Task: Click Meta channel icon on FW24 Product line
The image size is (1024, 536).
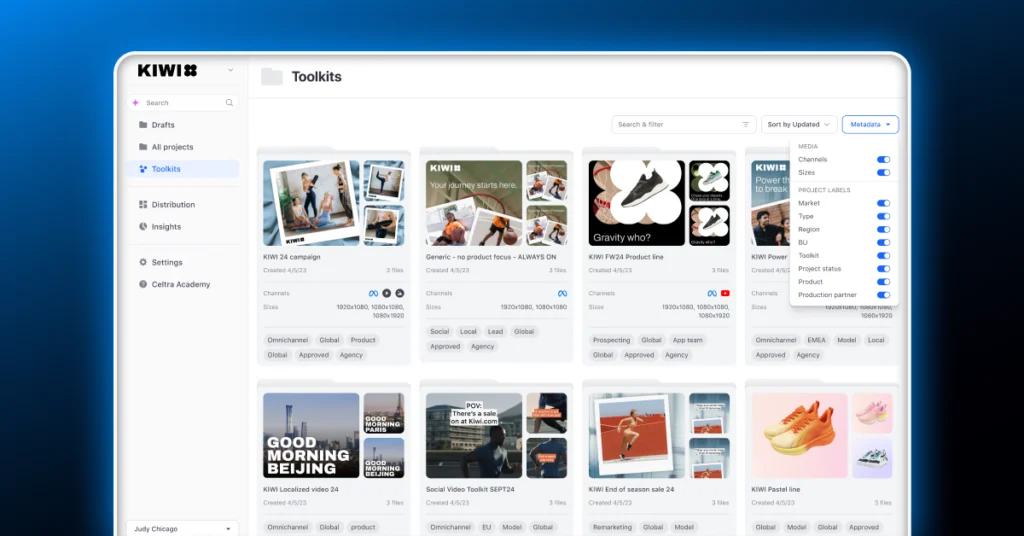Action: (712, 293)
